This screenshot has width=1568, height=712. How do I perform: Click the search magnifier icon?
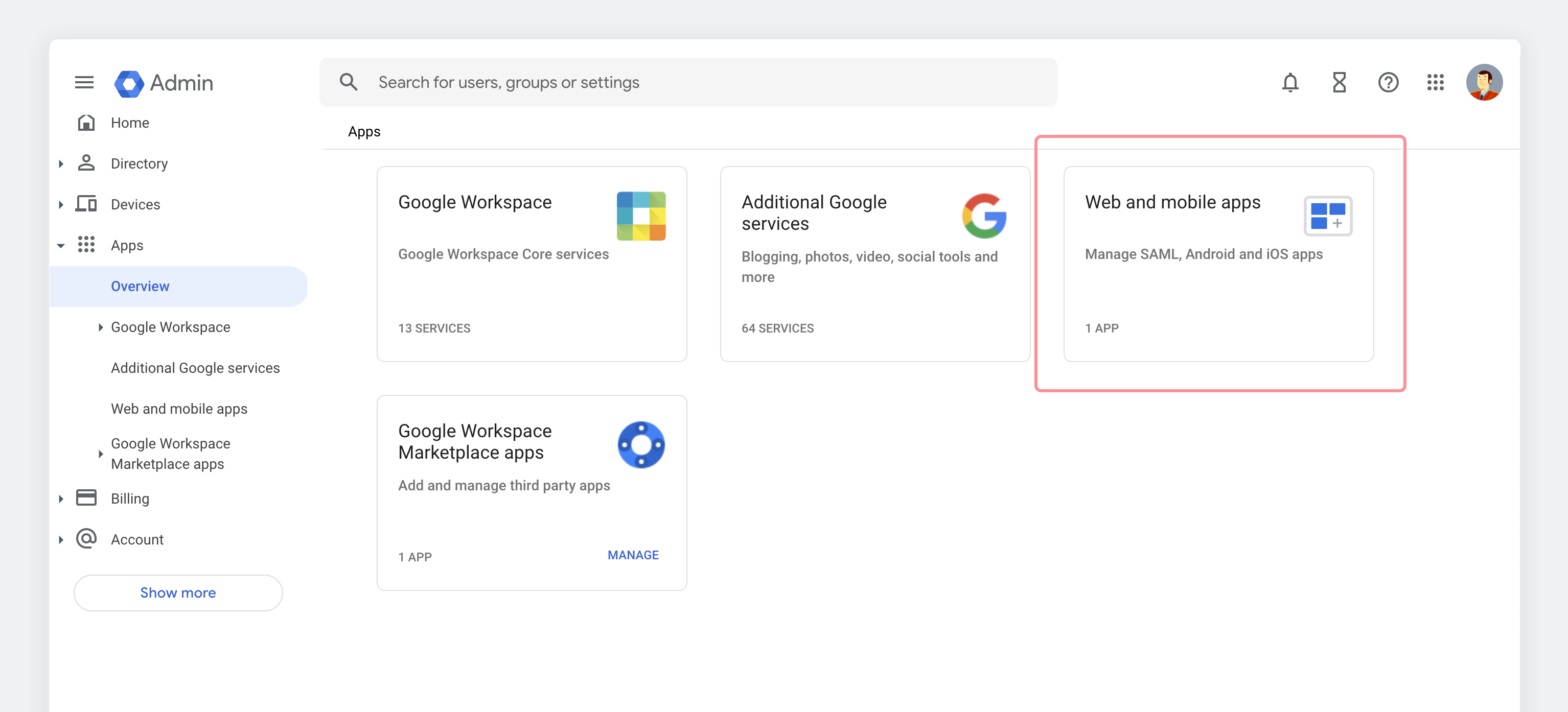[x=349, y=82]
